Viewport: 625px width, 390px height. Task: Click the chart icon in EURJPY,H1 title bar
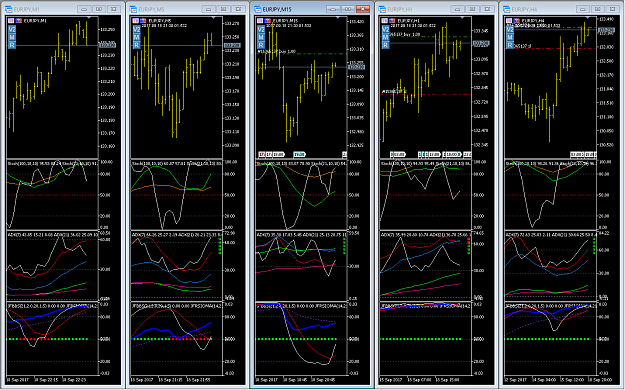pyautogui.click(x=382, y=9)
